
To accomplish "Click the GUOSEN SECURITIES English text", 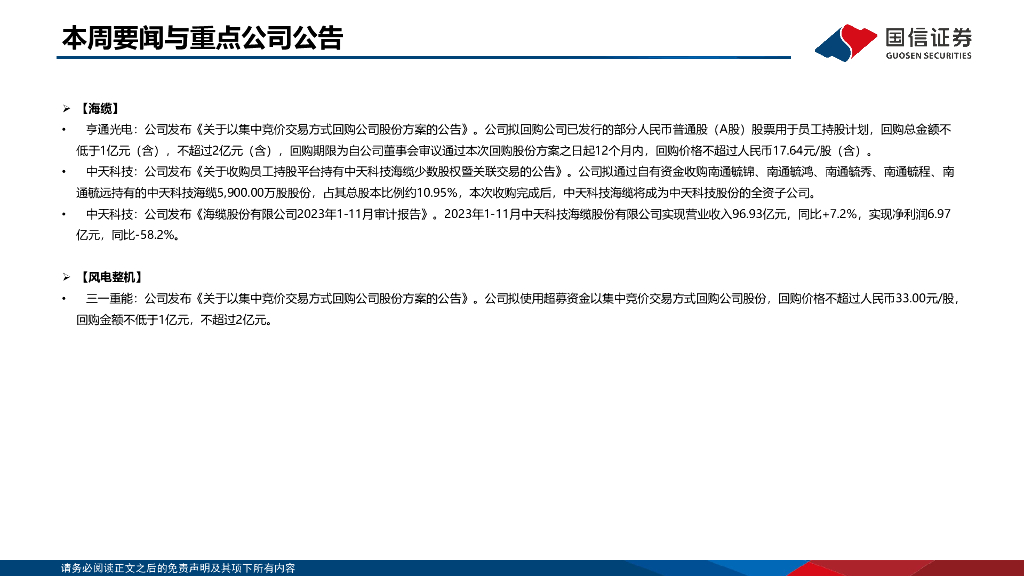I will (x=928, y=56).
